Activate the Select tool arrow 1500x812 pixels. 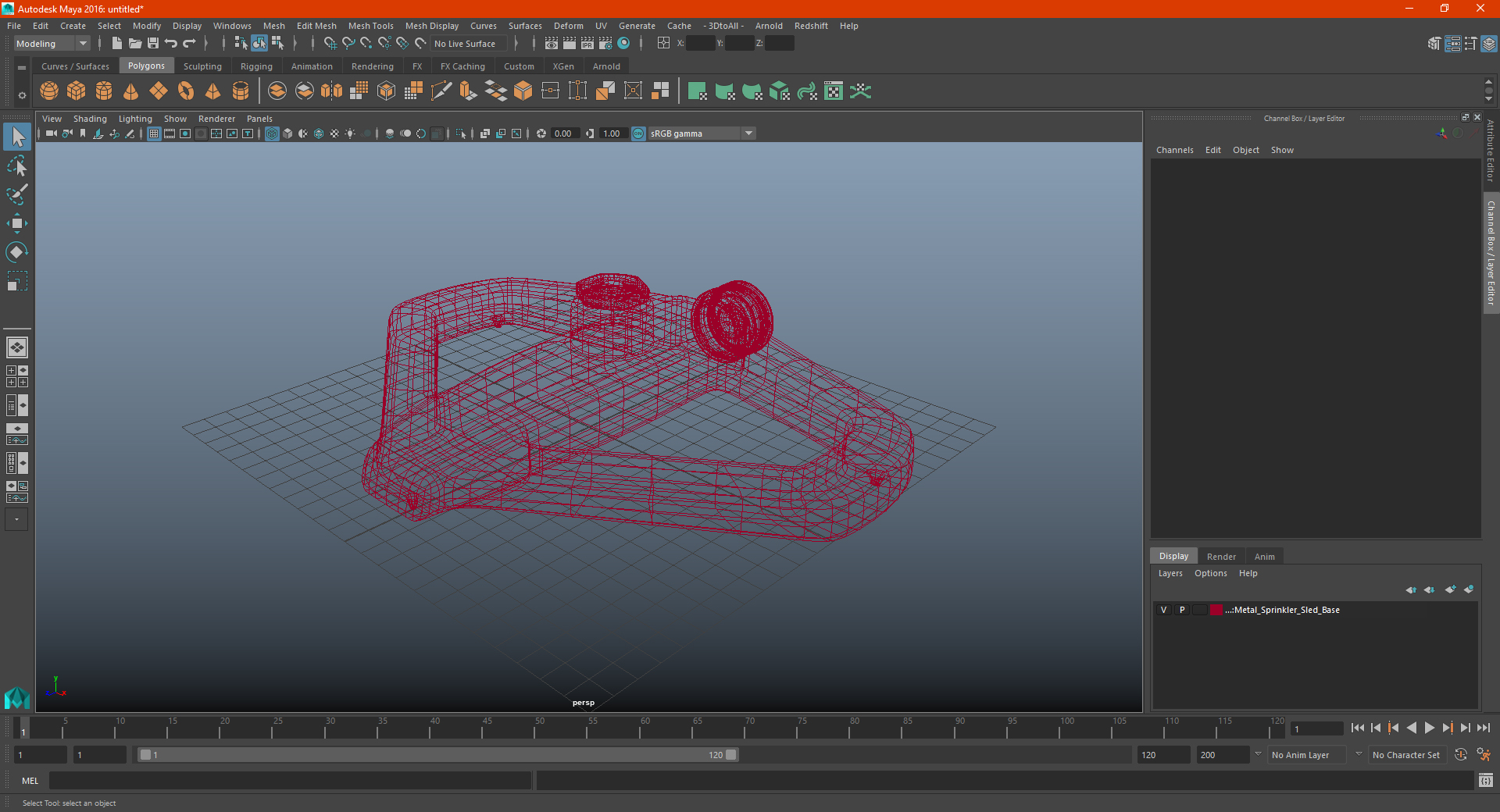16,137
